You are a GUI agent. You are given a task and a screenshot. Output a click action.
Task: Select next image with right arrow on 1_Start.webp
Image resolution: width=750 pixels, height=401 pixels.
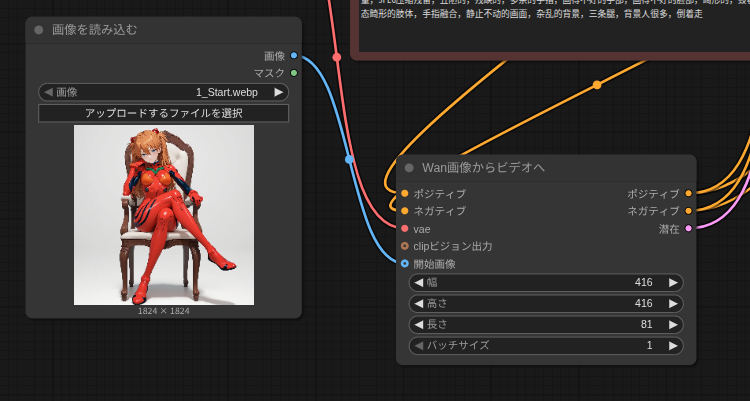coord(278,92)
